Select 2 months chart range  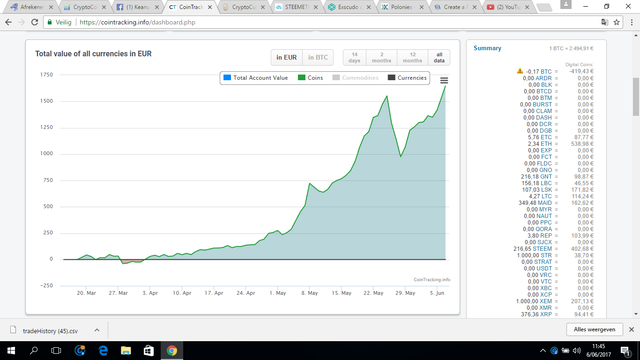click(382, 58)
